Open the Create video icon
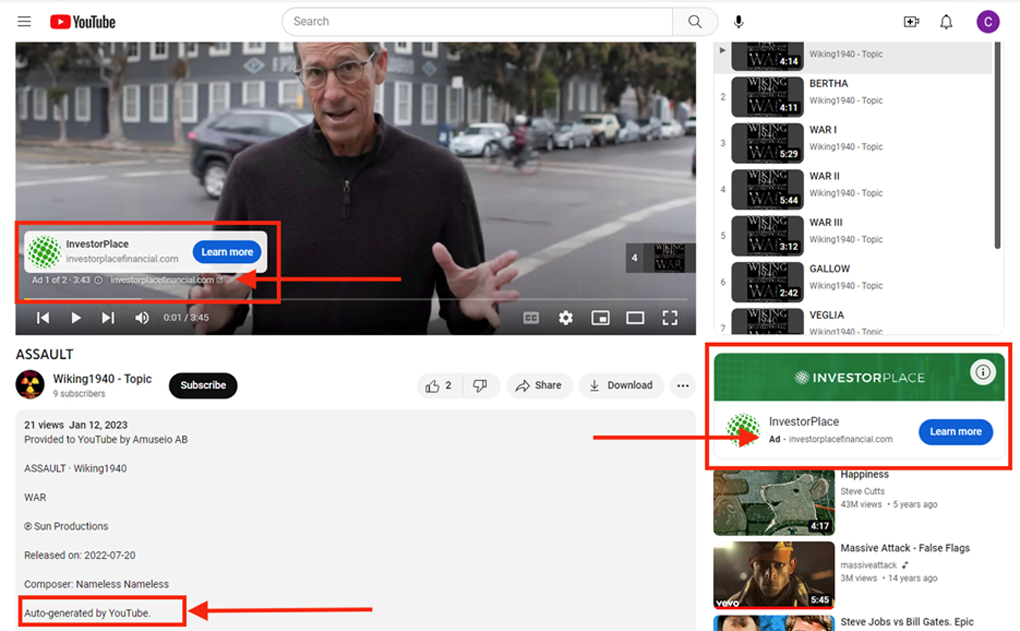This screenshot has height=631, width=1020. (911, 22)
